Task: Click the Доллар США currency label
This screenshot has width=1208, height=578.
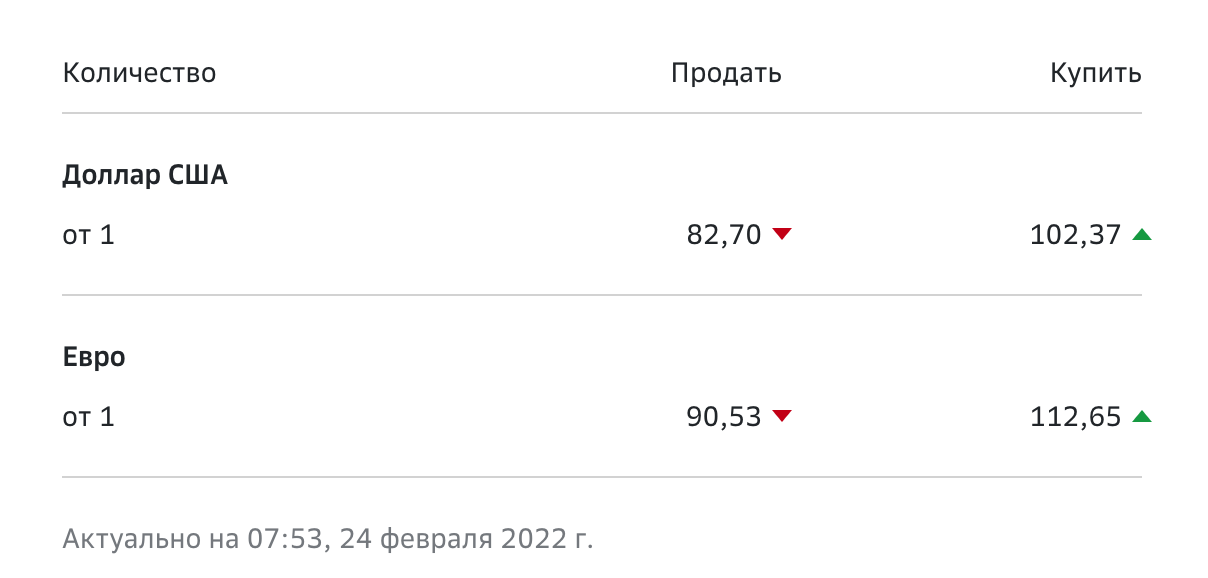Action: 145,176
